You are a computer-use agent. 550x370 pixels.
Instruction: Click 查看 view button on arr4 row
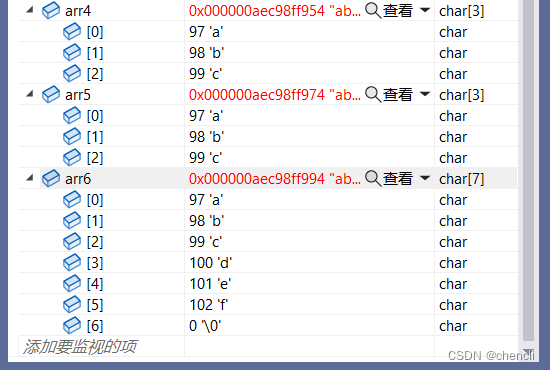point(397,11)
